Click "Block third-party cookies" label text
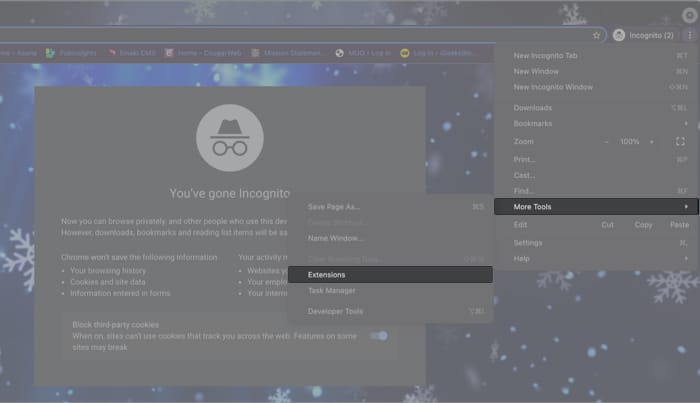This screenshot has width=700, height=403. (116, 324)
